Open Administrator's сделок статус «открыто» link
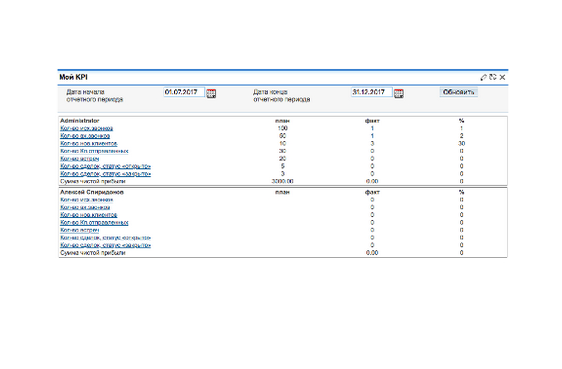 105,166
